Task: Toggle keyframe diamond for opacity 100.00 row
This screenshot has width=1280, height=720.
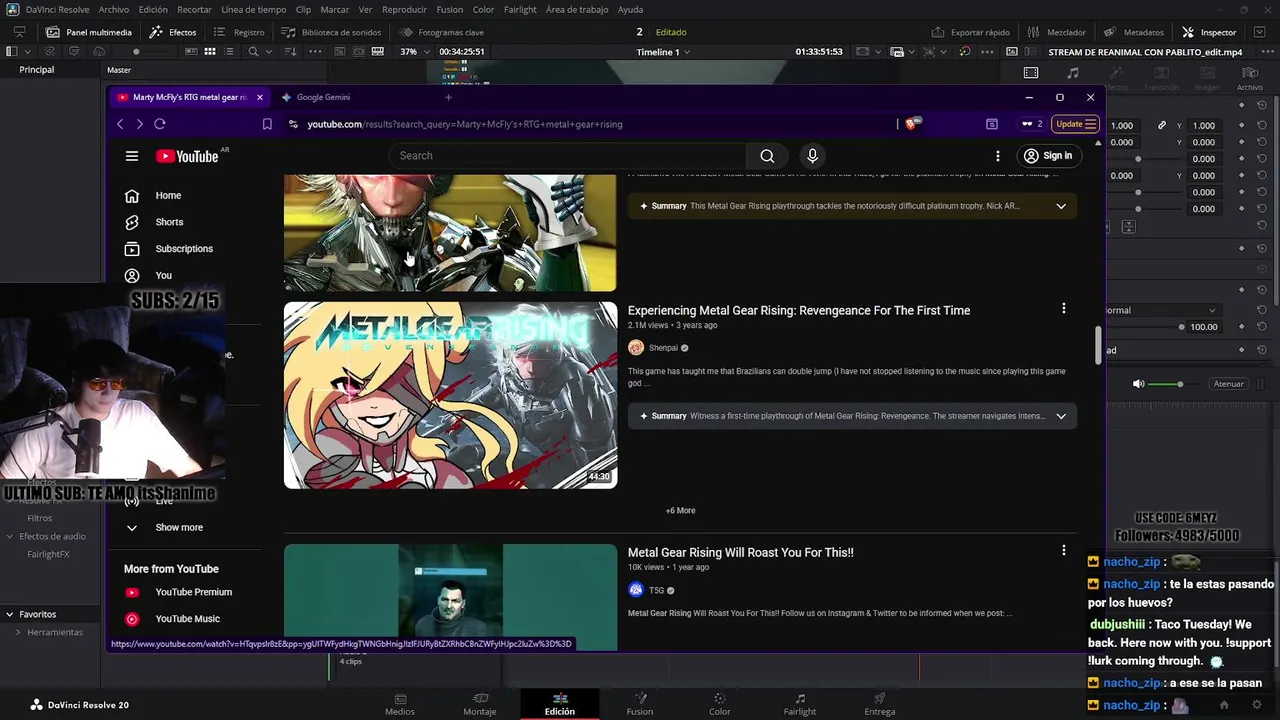Action: point(1241,327)
